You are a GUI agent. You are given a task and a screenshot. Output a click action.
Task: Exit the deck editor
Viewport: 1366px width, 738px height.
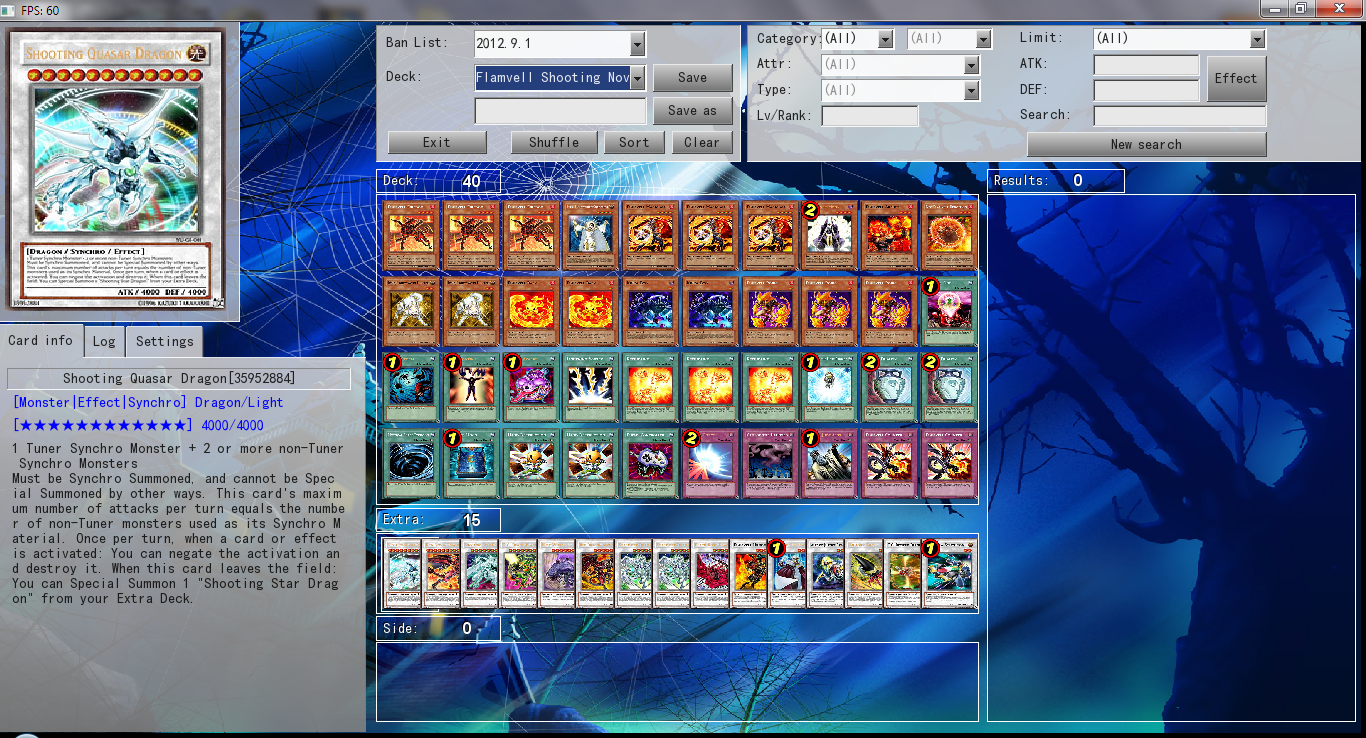437,143
